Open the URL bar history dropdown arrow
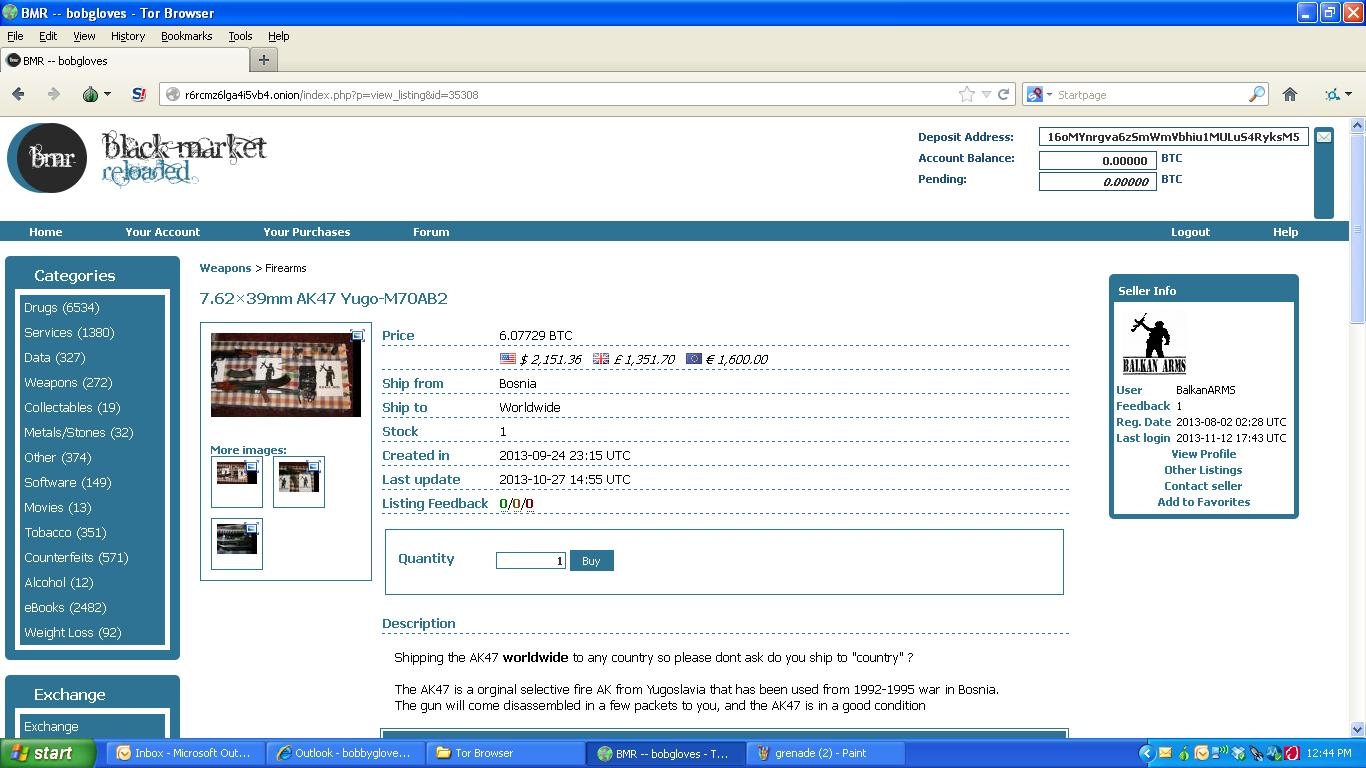 [986, 94]
